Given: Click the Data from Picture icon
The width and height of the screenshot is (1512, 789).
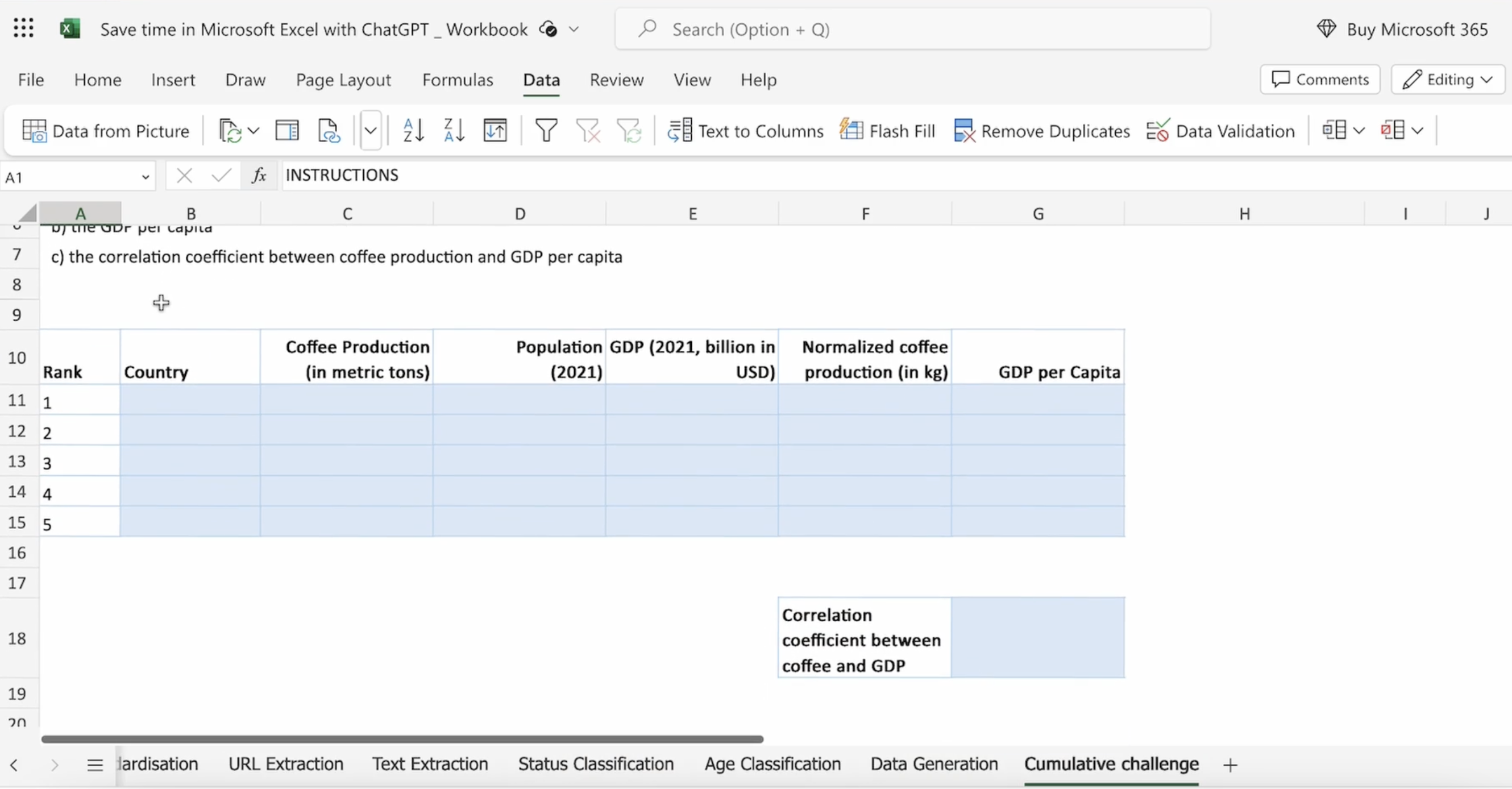Looking at the screenshot, I should pos(34,130).
